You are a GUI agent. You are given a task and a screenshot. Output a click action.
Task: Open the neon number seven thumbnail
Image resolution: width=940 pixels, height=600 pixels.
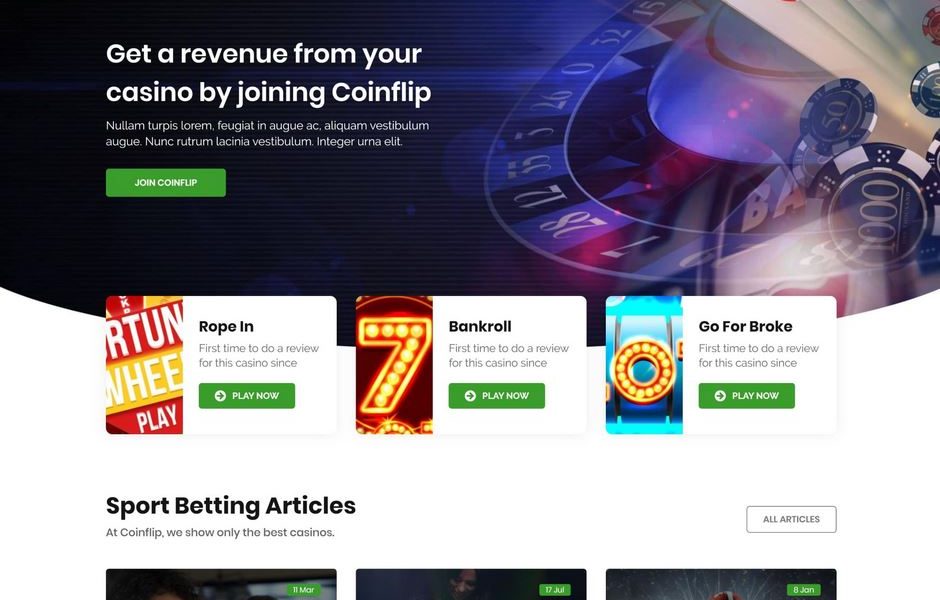tap(394, 365)
